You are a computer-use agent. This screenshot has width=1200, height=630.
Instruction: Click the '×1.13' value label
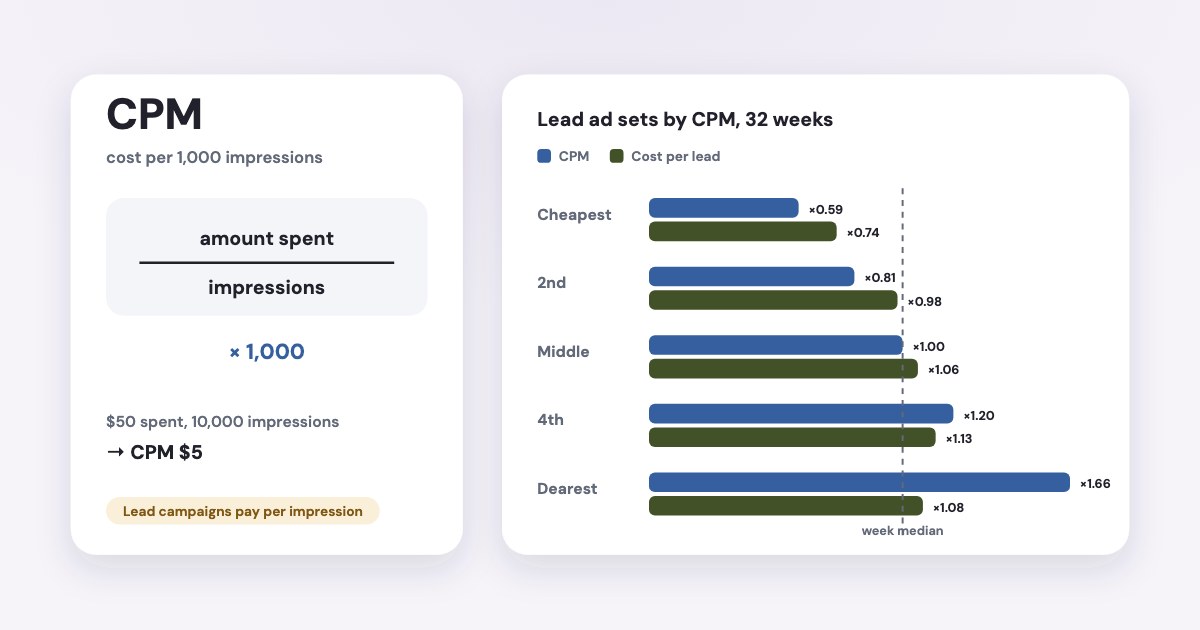[x=961, y=438]
